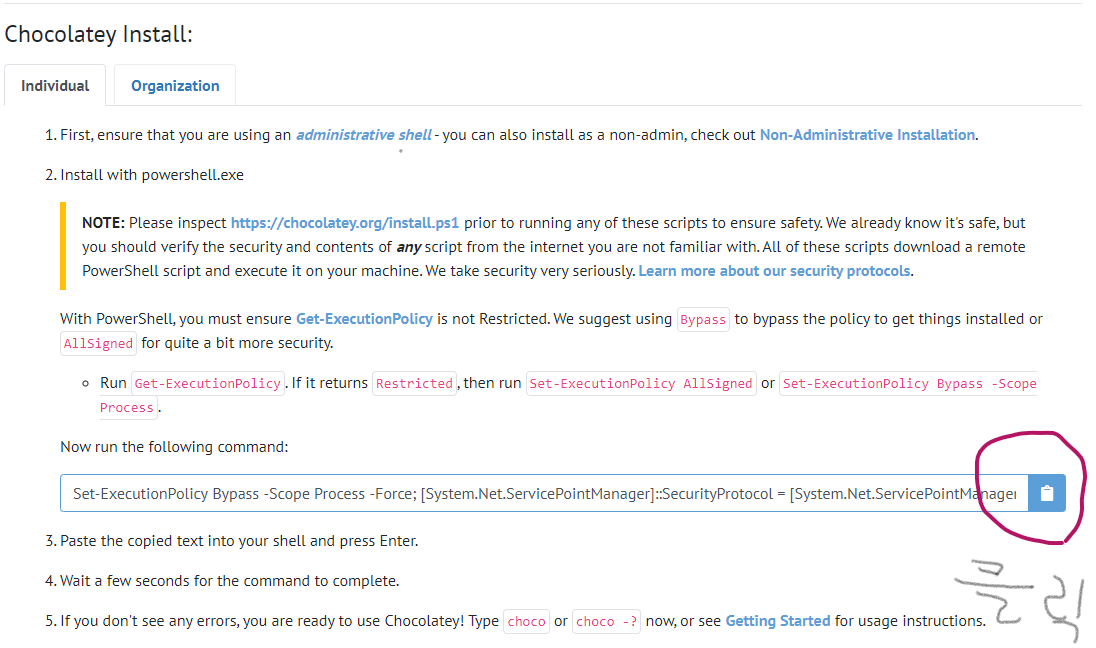Image resolution: width=1096 pixels, height=648 pixels.
Task: Click Set-ExecutionPolicy AllSigned code snippet
Action: (x=641, y=383)
